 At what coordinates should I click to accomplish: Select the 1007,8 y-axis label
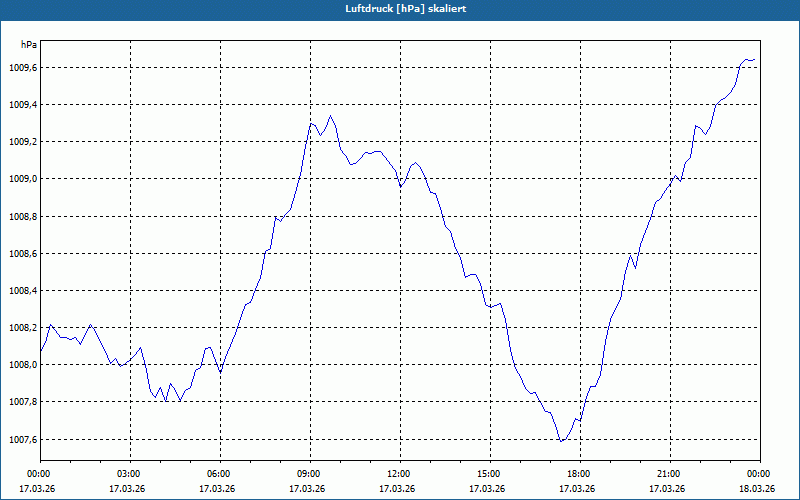click(x=22, y=402)
